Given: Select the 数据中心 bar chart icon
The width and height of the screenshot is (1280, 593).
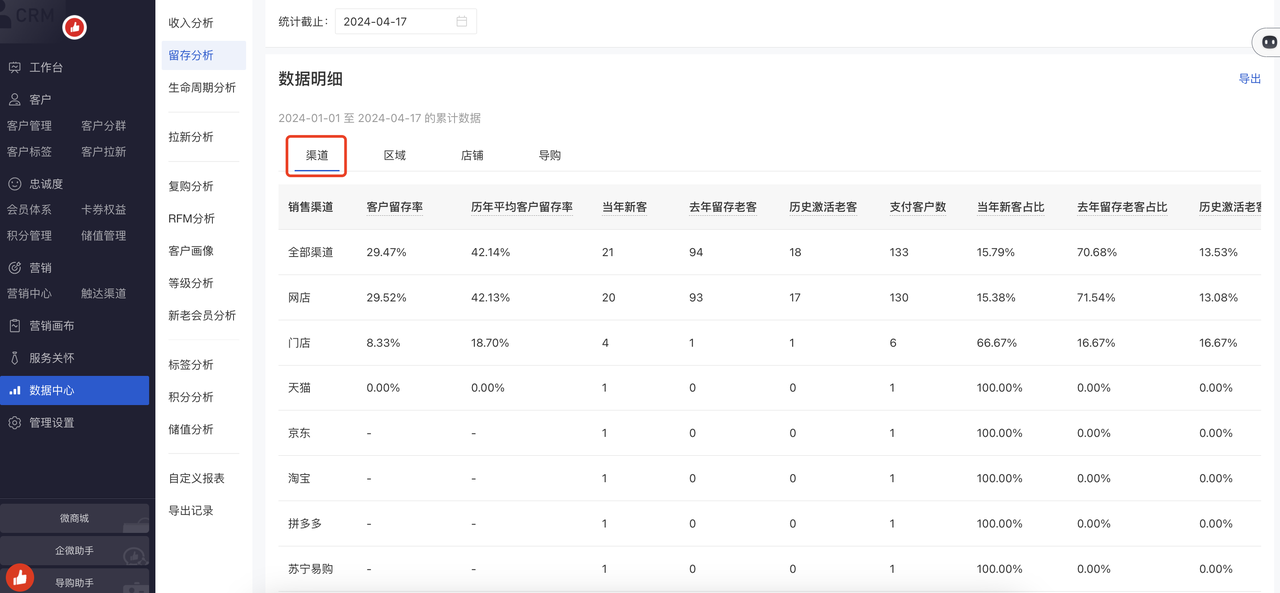Looking at the screenshot, I should coord(15,391).
